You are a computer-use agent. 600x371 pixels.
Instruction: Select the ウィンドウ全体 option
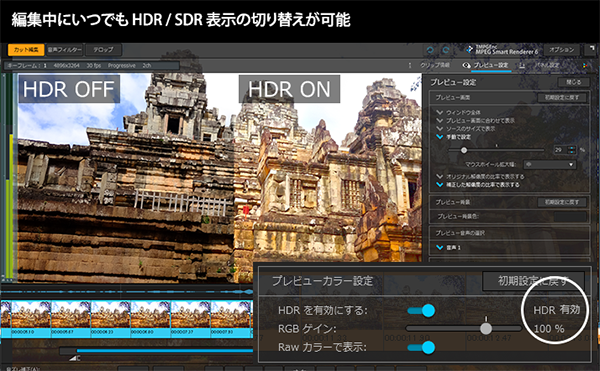click(x=458, y=112)
